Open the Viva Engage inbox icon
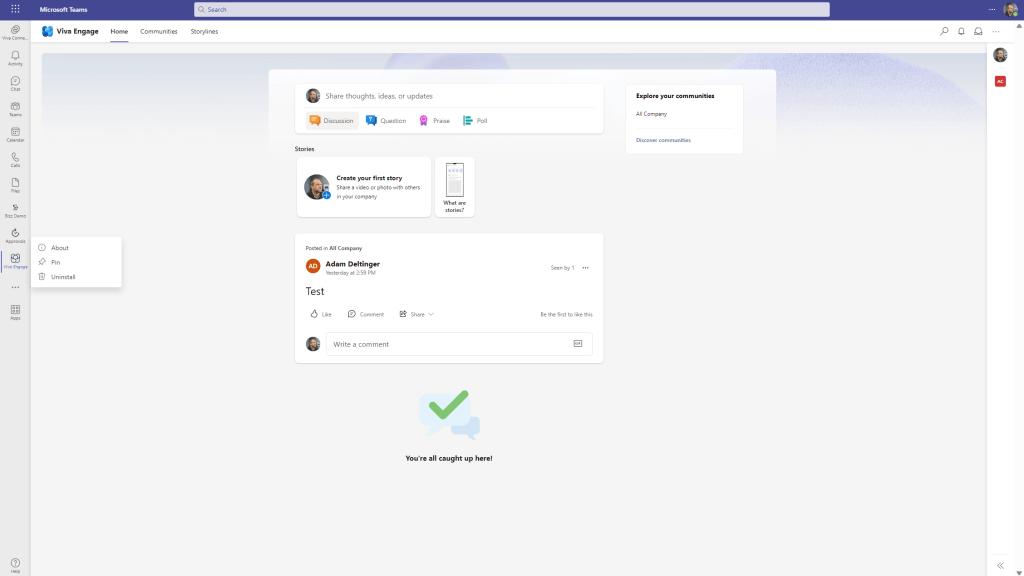Screen dimensions: 1024x576 click(x=978, y=31)
